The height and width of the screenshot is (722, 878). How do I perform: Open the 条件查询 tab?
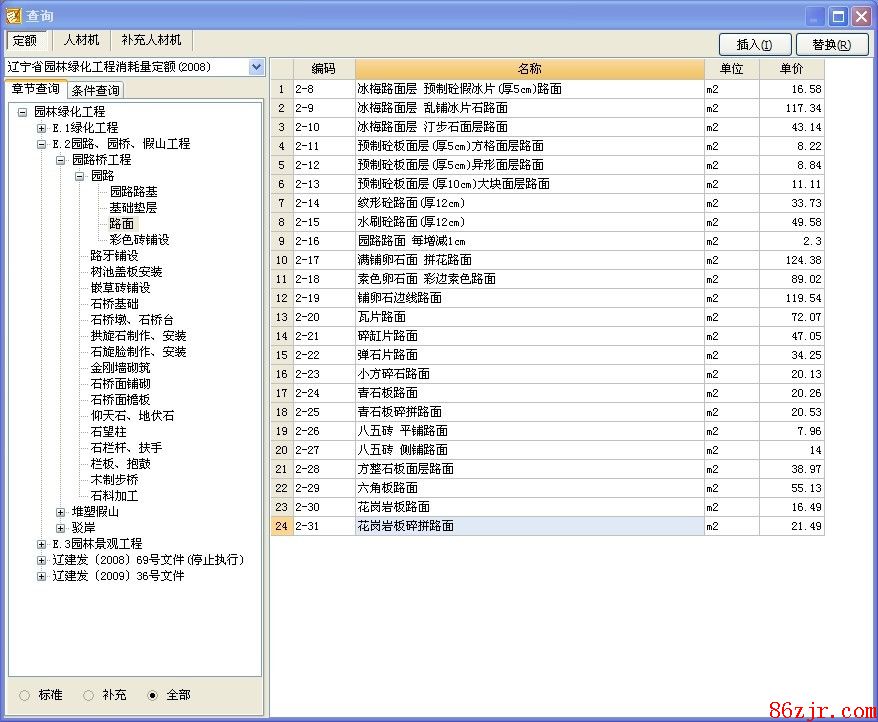95,91
